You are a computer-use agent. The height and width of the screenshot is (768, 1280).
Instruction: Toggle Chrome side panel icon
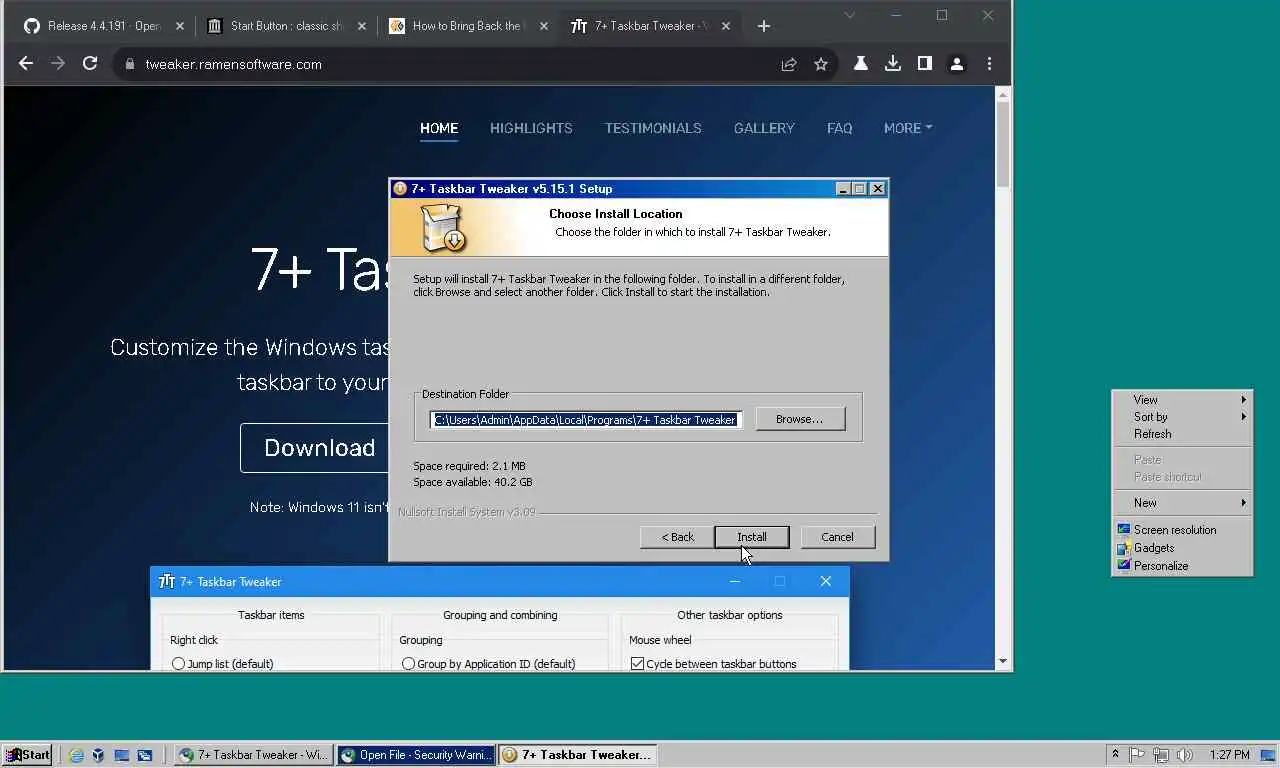[925, 63]
